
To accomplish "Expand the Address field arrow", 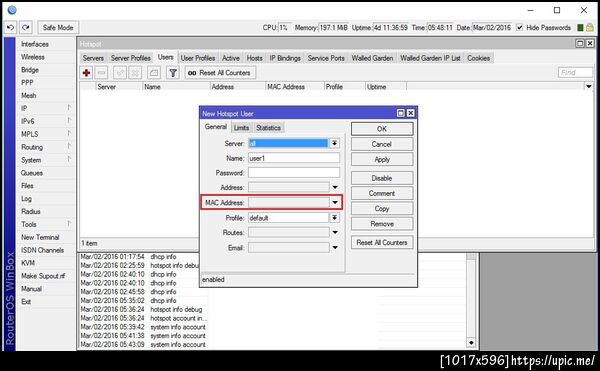I will [x=335, y=187].
